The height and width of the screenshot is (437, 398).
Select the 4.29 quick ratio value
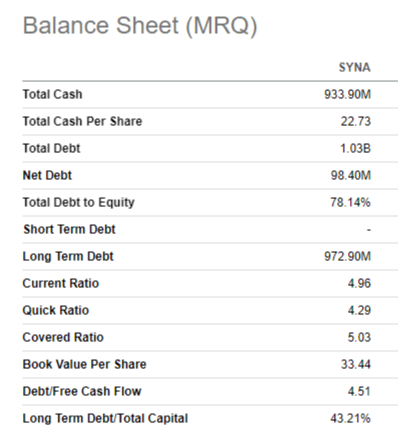click(359, 310)
